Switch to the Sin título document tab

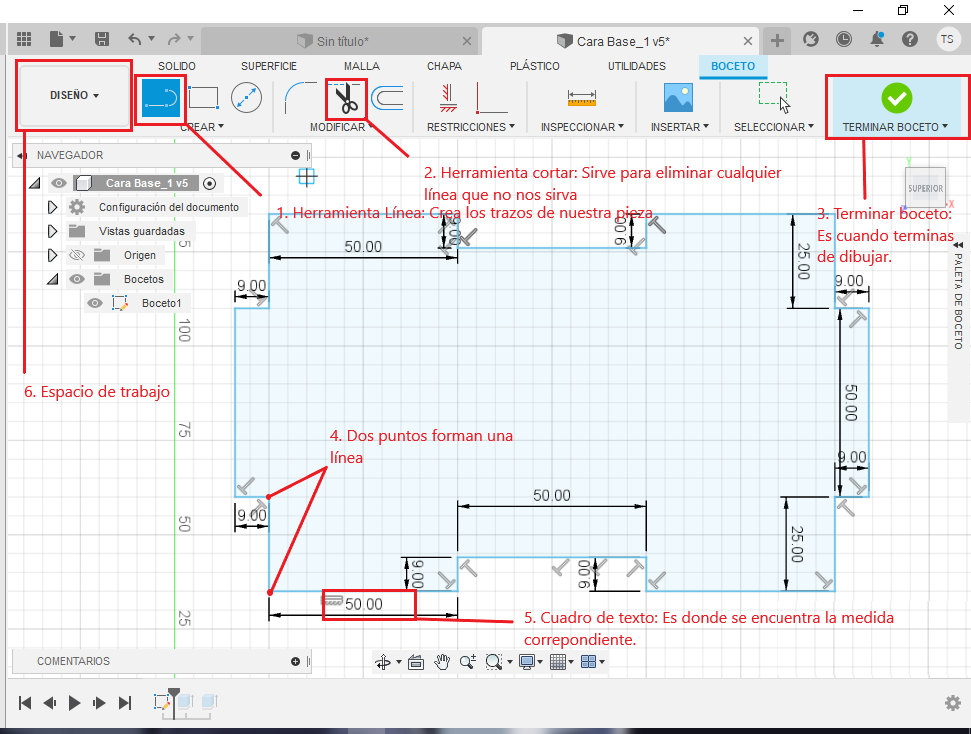click(342, 42)
